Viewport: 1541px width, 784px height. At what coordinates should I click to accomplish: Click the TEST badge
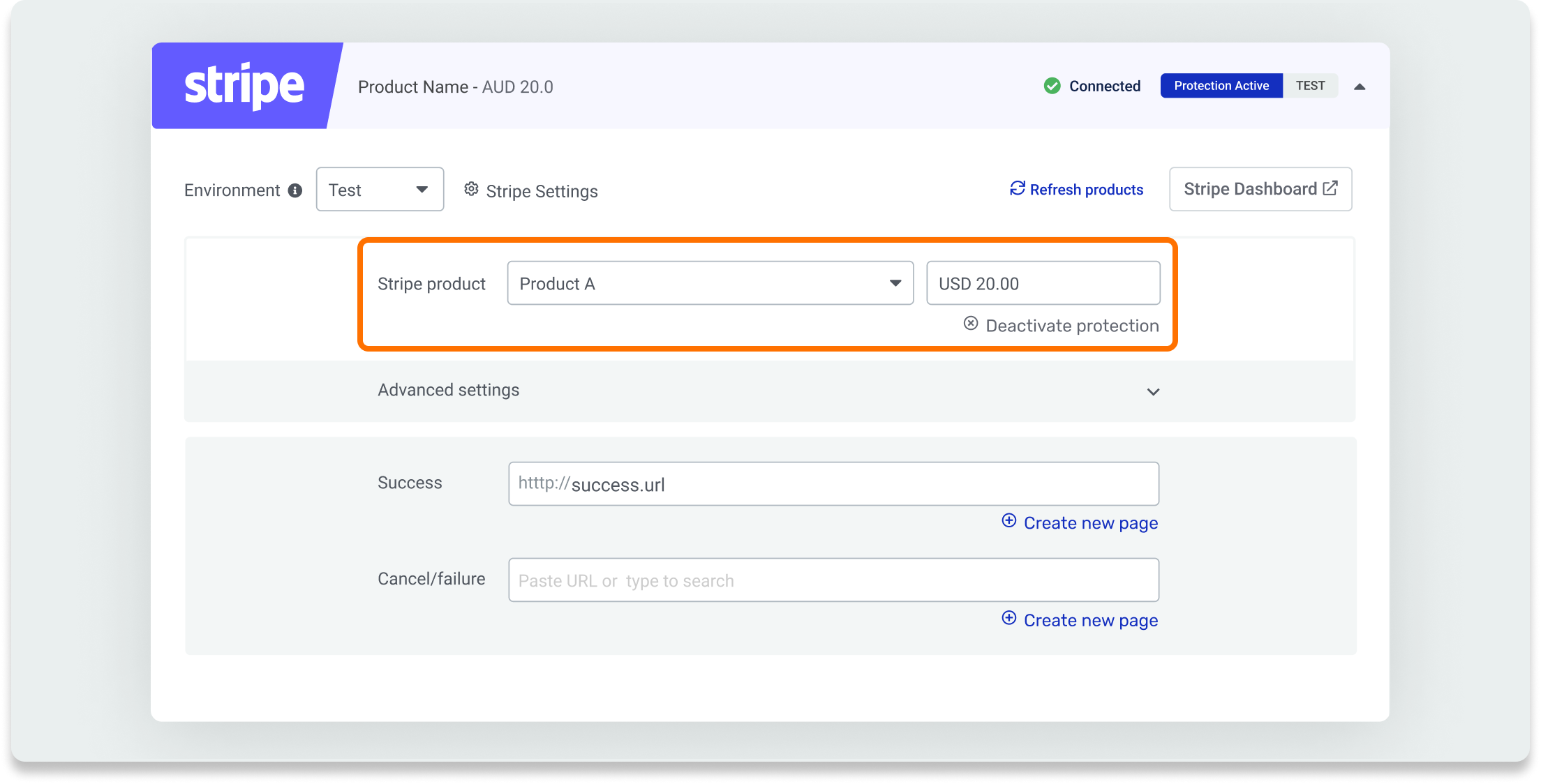(x=1310, y=86)
